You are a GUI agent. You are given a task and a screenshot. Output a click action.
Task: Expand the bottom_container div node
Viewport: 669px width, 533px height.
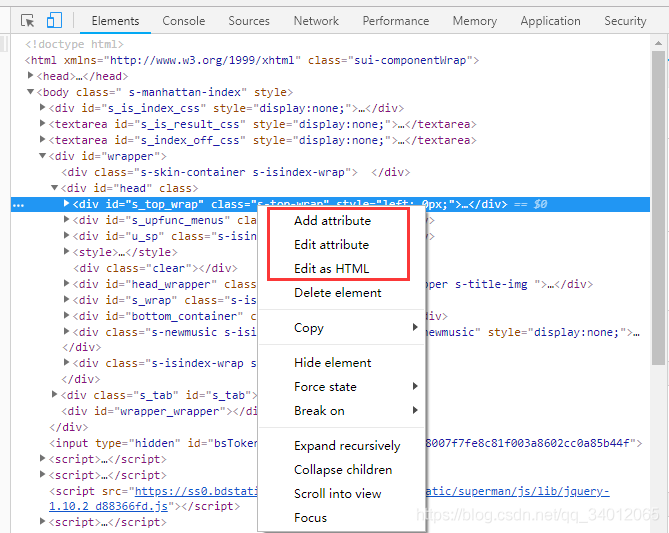coord(66,315)
